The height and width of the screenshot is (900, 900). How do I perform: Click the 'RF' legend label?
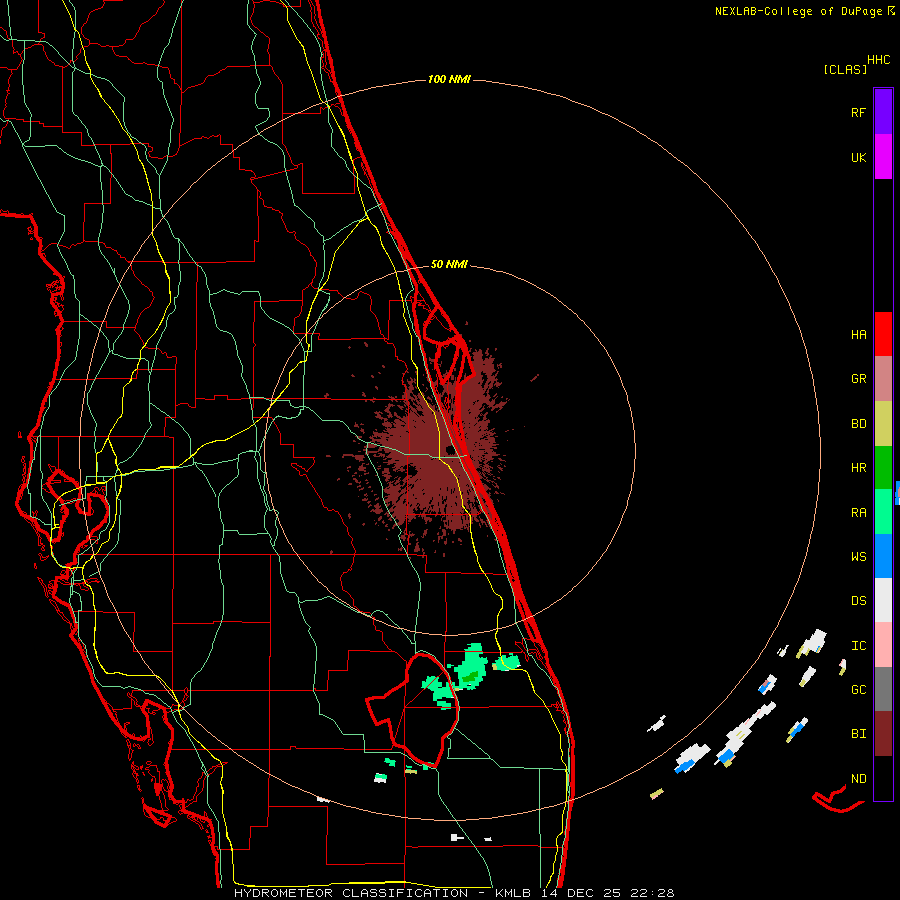[x=858, y=112]
